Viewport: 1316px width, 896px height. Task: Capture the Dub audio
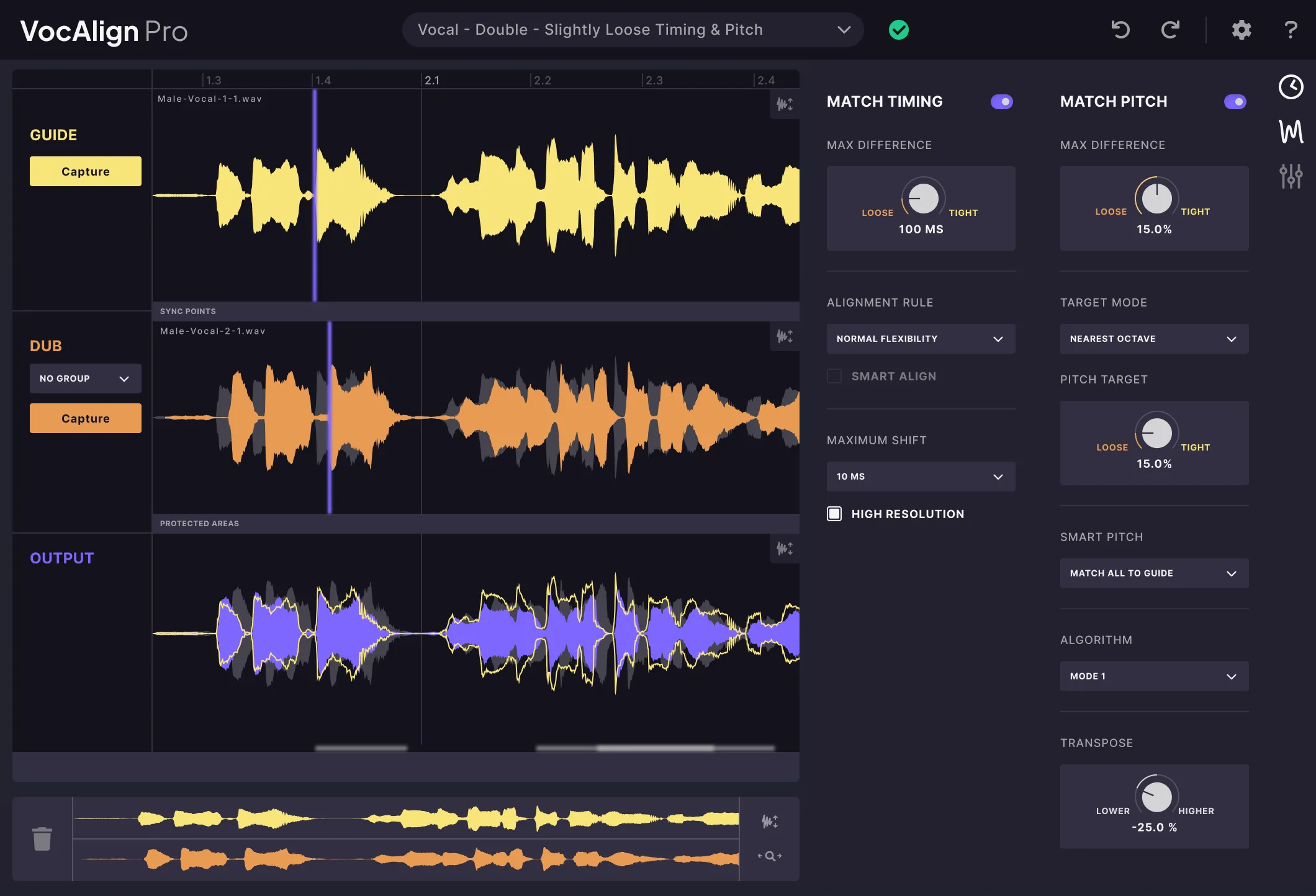click(x=85, y=418)
